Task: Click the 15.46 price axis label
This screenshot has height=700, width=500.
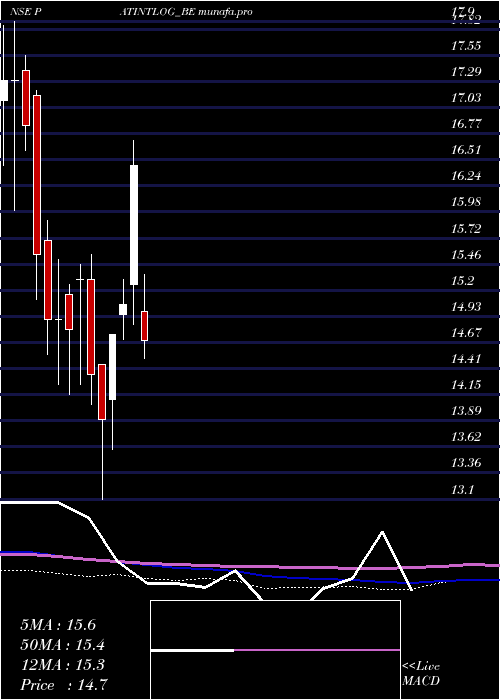Action: pyautogui.click(x=466, y=255)
